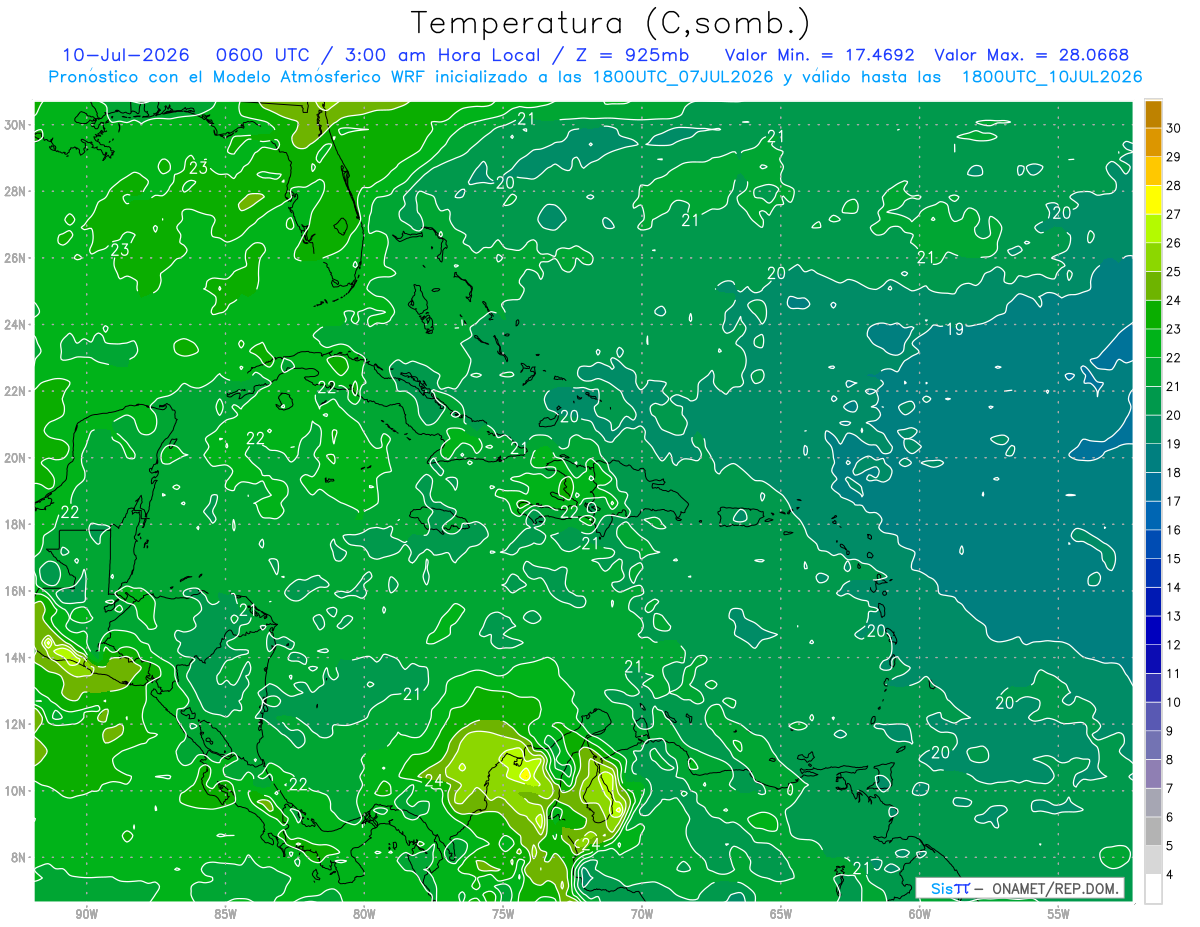The width and height of the screenshot is (1200, 927).
Task: Click the color bar label '25'
Action: tap(1174, 272)
